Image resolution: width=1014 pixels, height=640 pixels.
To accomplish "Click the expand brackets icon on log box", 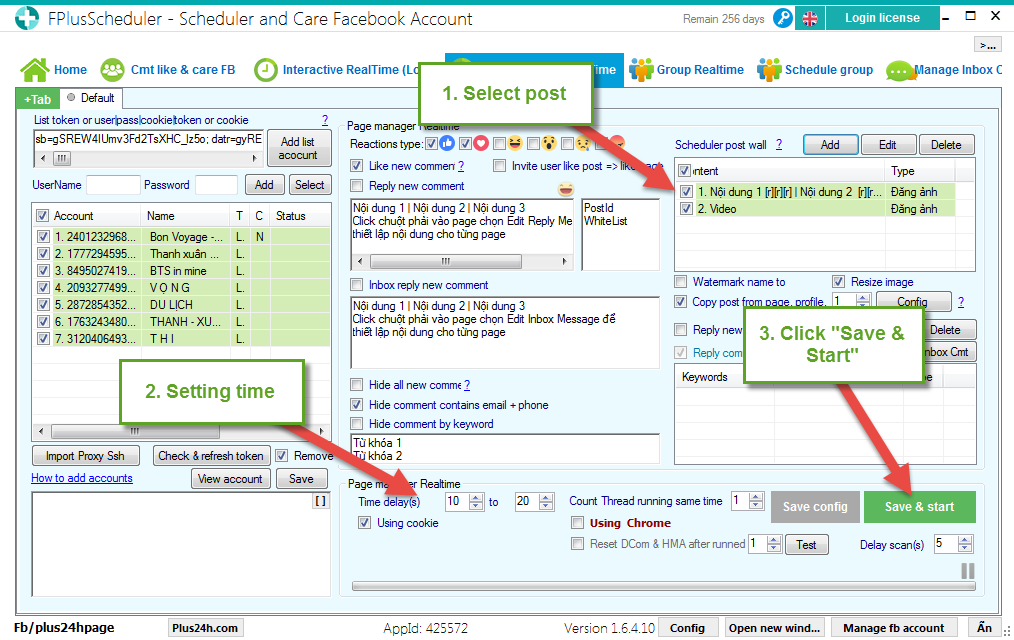I will point(321,501).
